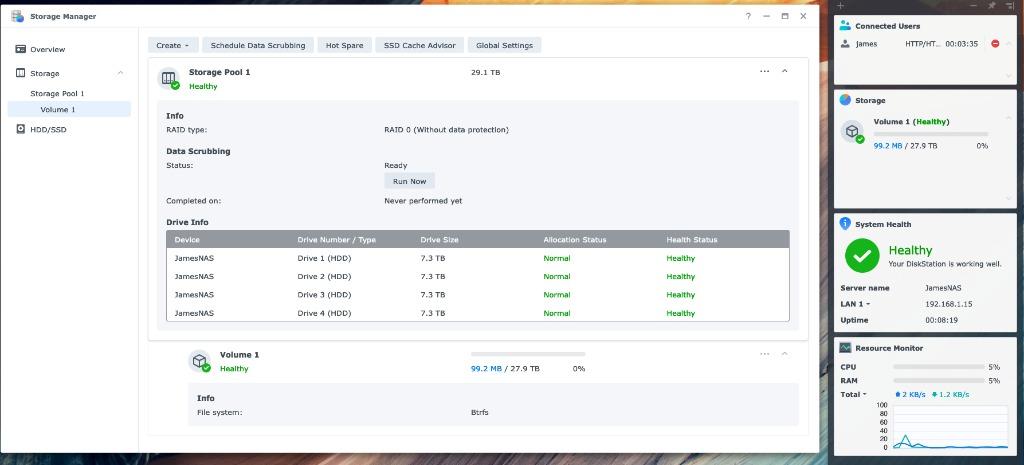Viewport: 1024px width, 465px height.
Task: Collapse the Storage section in sidebar
Action: click(121, 73)
